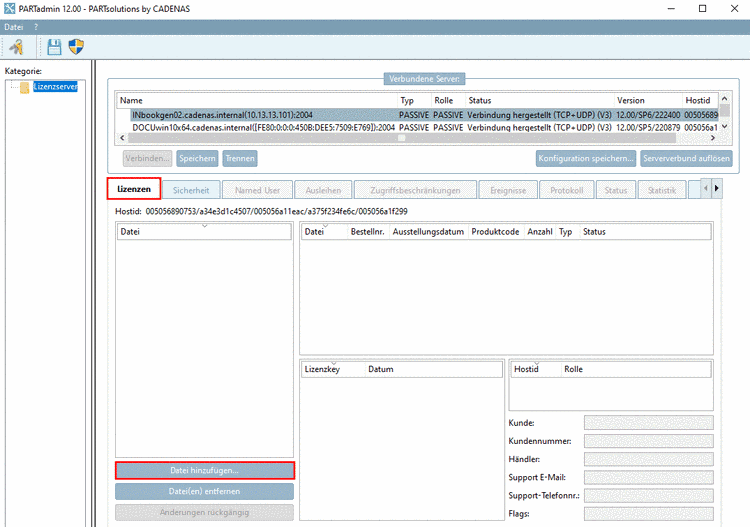
Task: Open the Zugriffsbeschränkungen tab
Action: click(415, 190)
